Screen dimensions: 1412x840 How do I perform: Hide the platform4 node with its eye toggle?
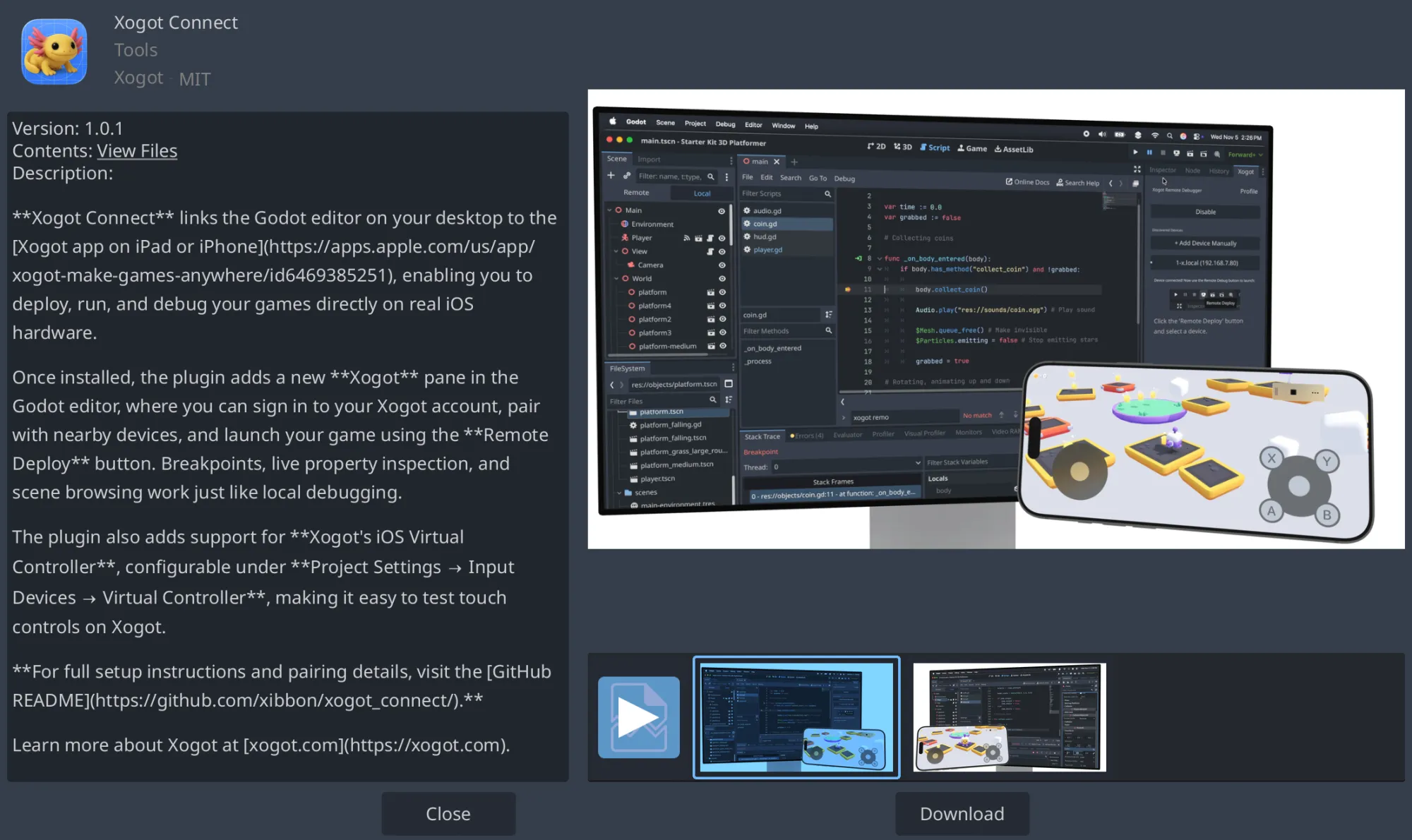coord(722,305)
